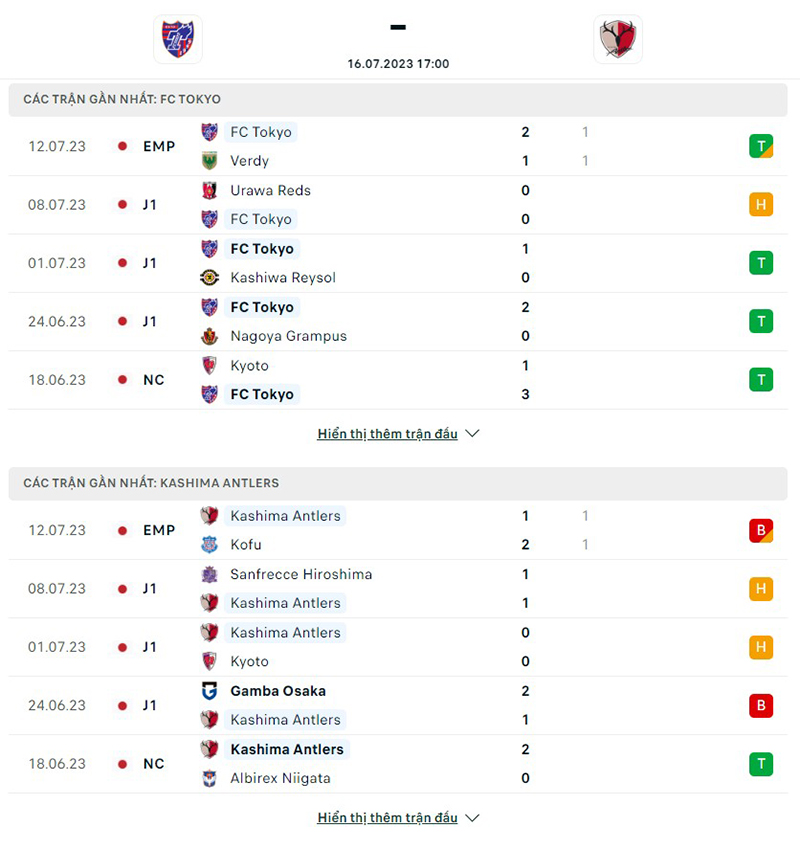
Task: Click the FC Tokyo logo at the top
Action: pyautogui.click(x=178, y=38)
